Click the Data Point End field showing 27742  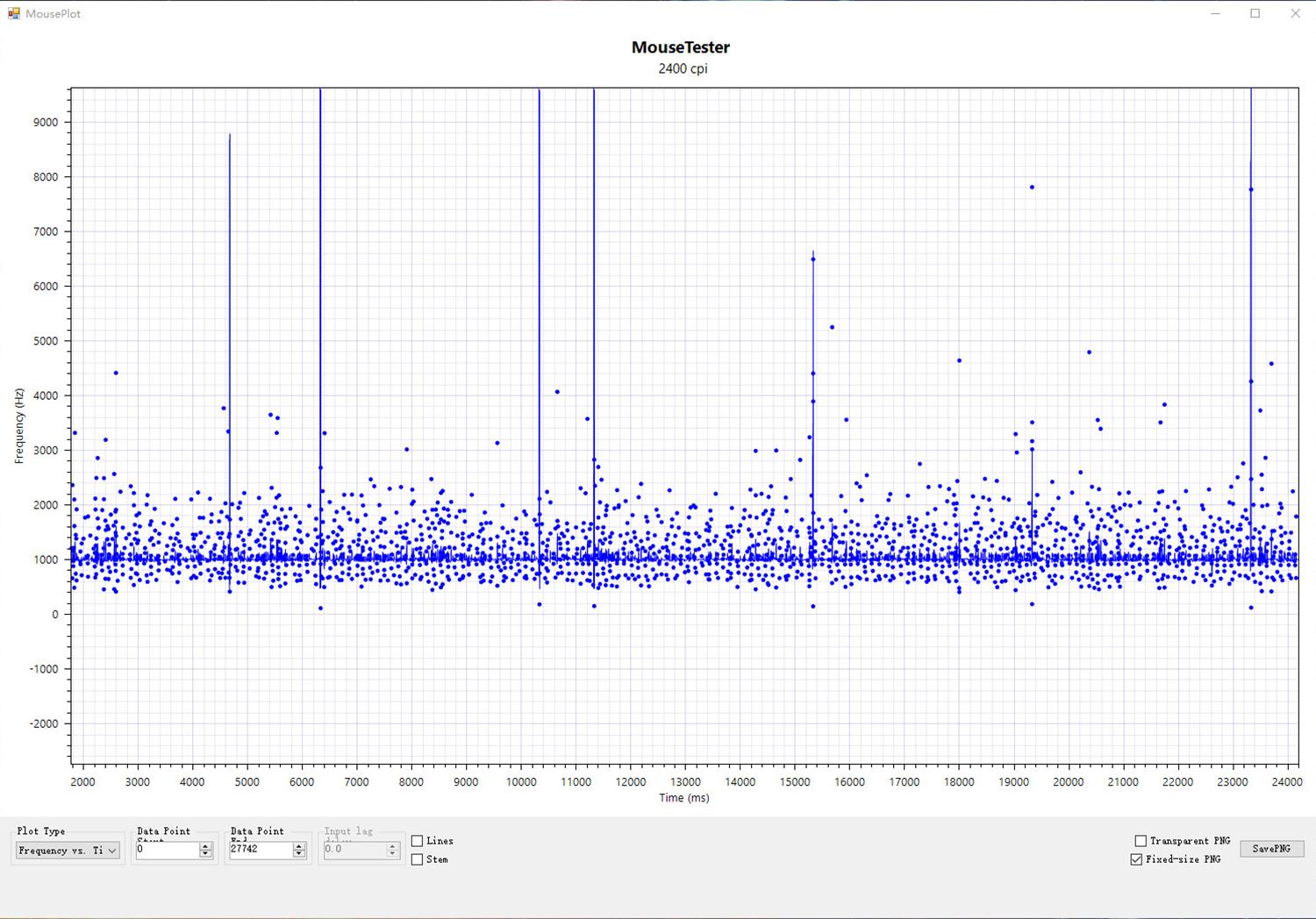[260, 850]
